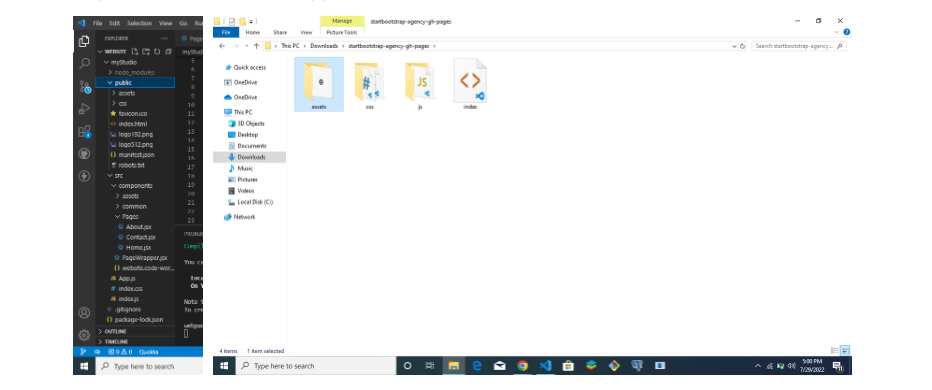Viewport: 932px width, 390px height.
Task: Open the Search view in VS Code
Action: pyautogui.click(x=84, y=64)
